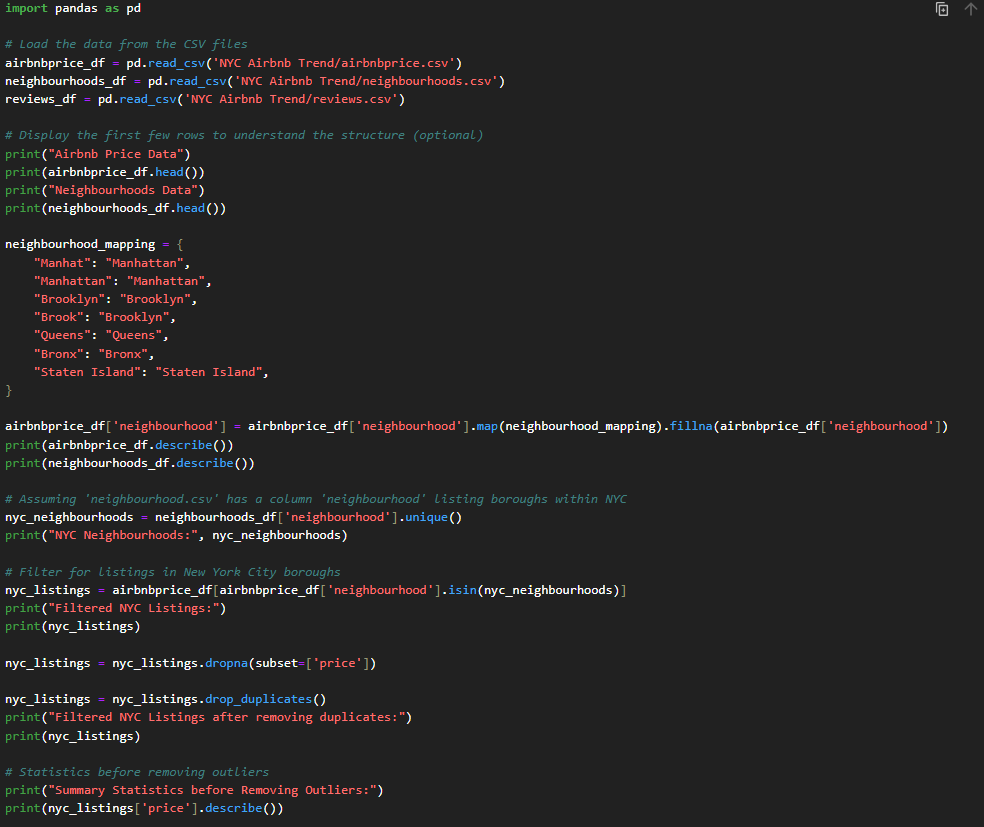Click 'print(airbnbprice_df.head())' line
Screen dimensions: 984x827
[105, 172]
